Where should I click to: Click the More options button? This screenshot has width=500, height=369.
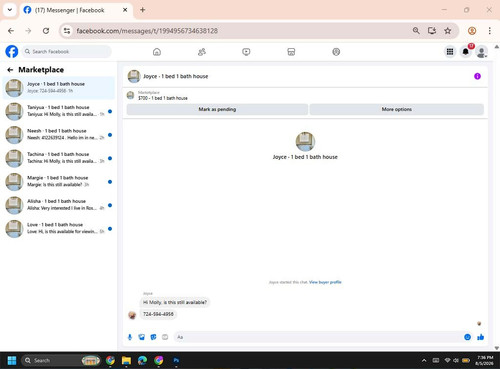(397, 109)
